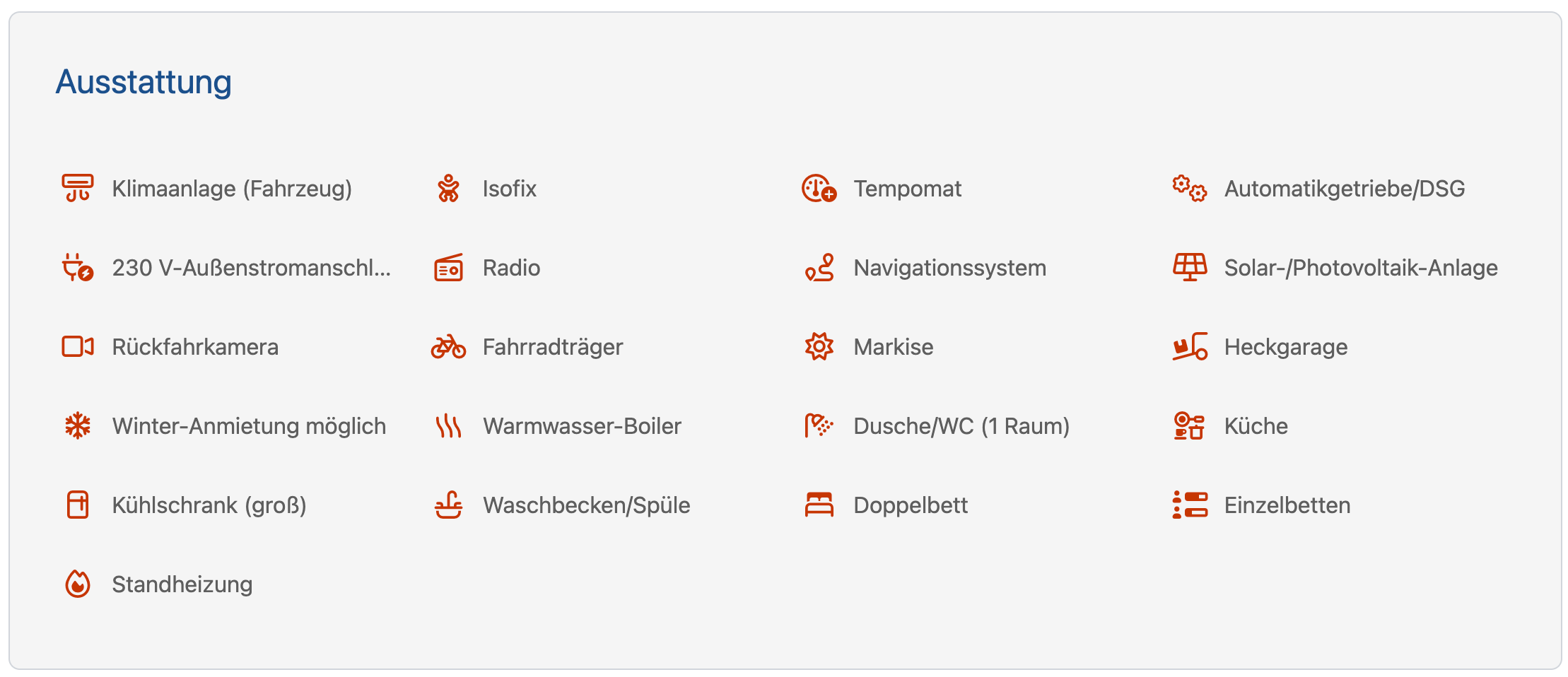Image resolution: width=1568 pixels, height=677 pixels.
Task: Click the bed icon for Doppelbett
Action: point(819,505)
